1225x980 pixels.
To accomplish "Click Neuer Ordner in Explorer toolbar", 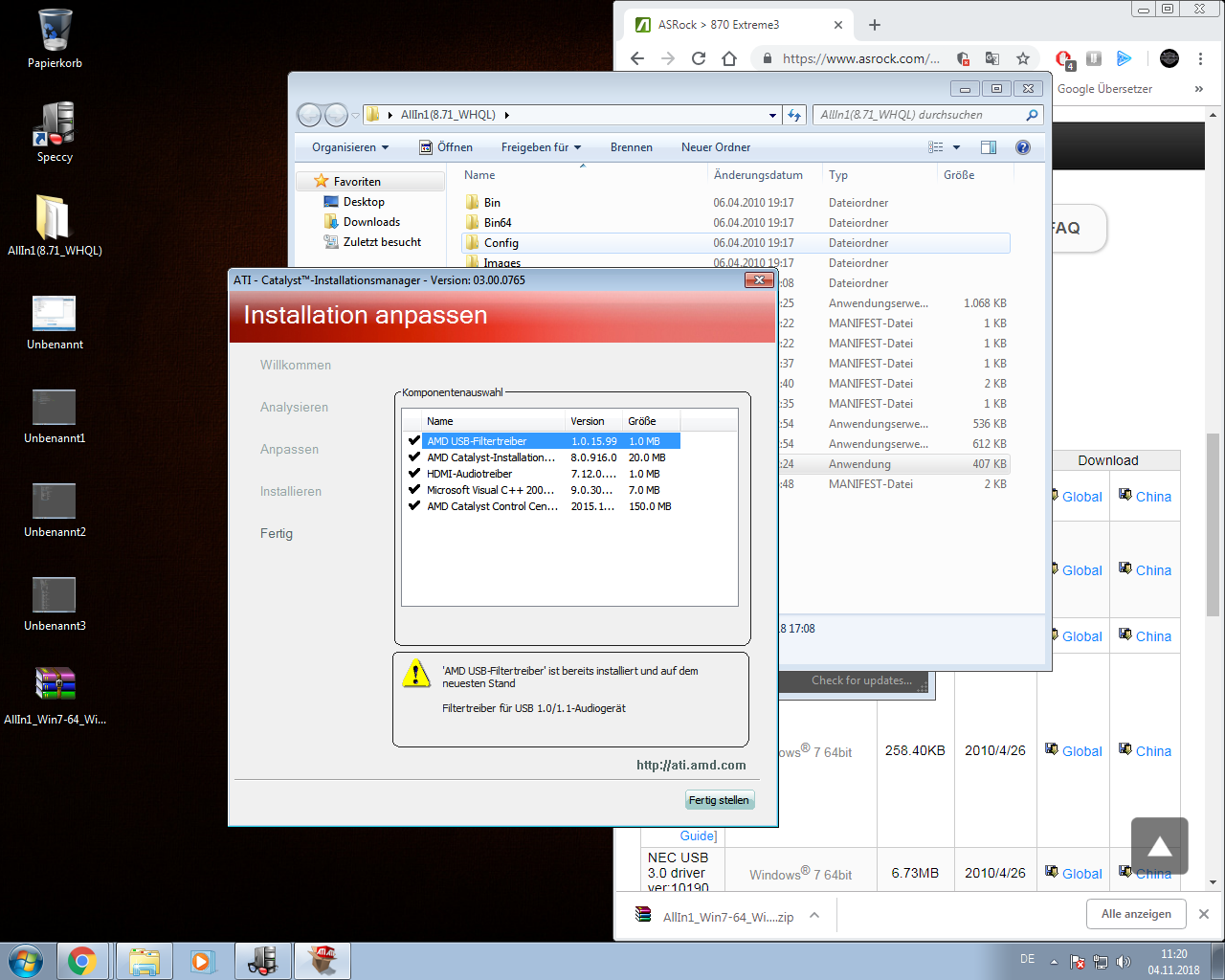I will pyautogui.click(x=716, y=147).
